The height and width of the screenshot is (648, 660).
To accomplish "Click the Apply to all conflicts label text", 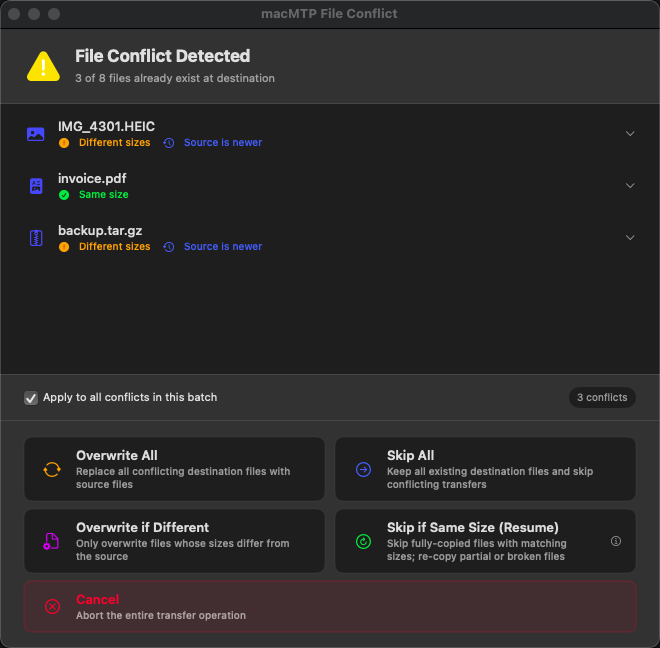I will click(x=130, y=397).
